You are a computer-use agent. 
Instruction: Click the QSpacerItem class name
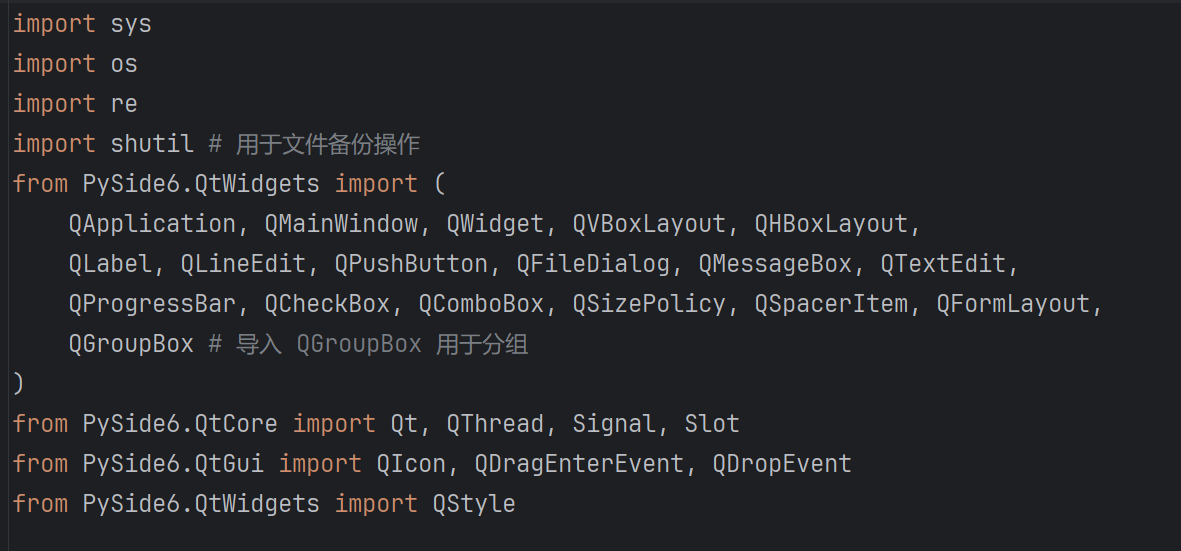click(831, 304)
